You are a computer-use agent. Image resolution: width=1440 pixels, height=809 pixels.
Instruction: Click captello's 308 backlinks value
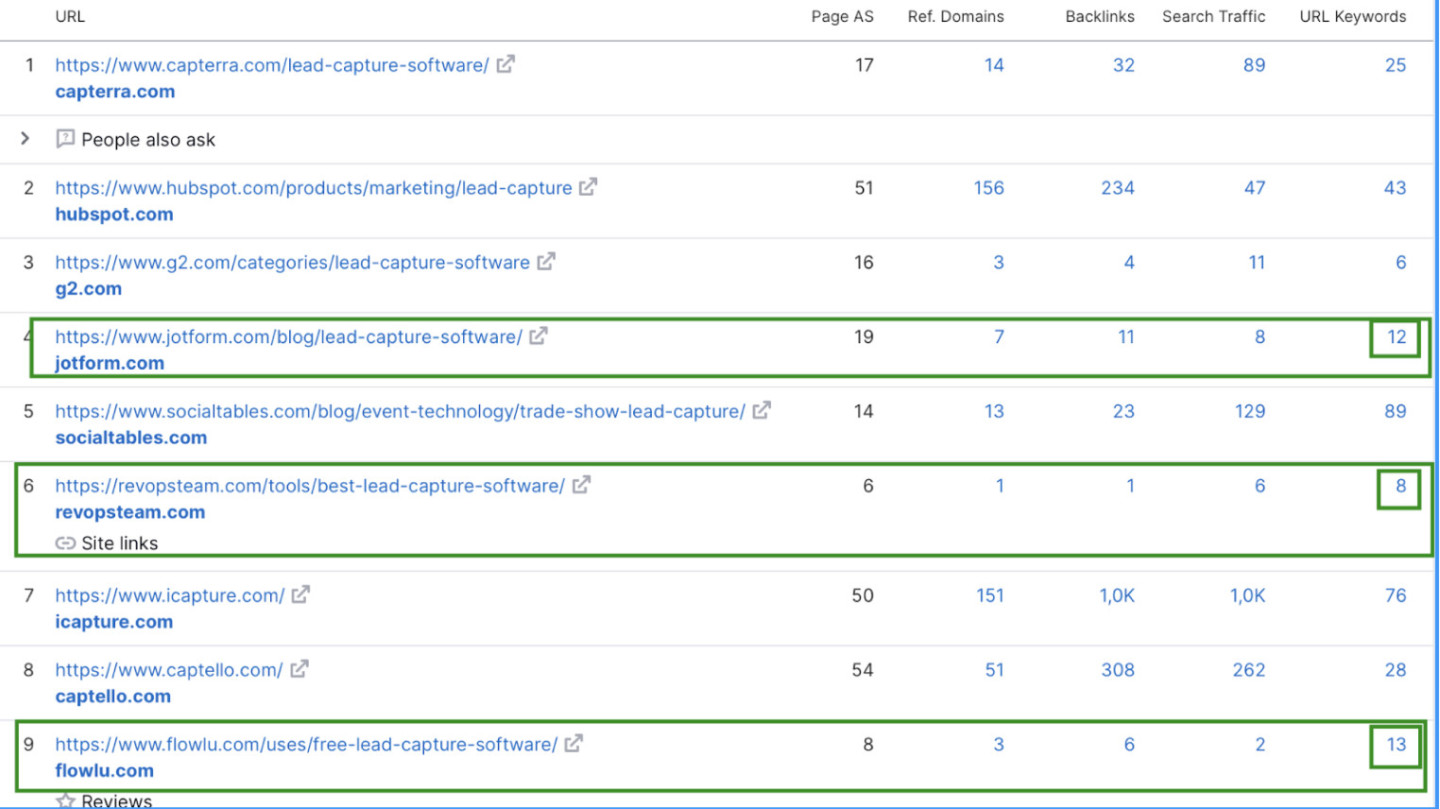pyautogui.click(x=1118, y=670)
